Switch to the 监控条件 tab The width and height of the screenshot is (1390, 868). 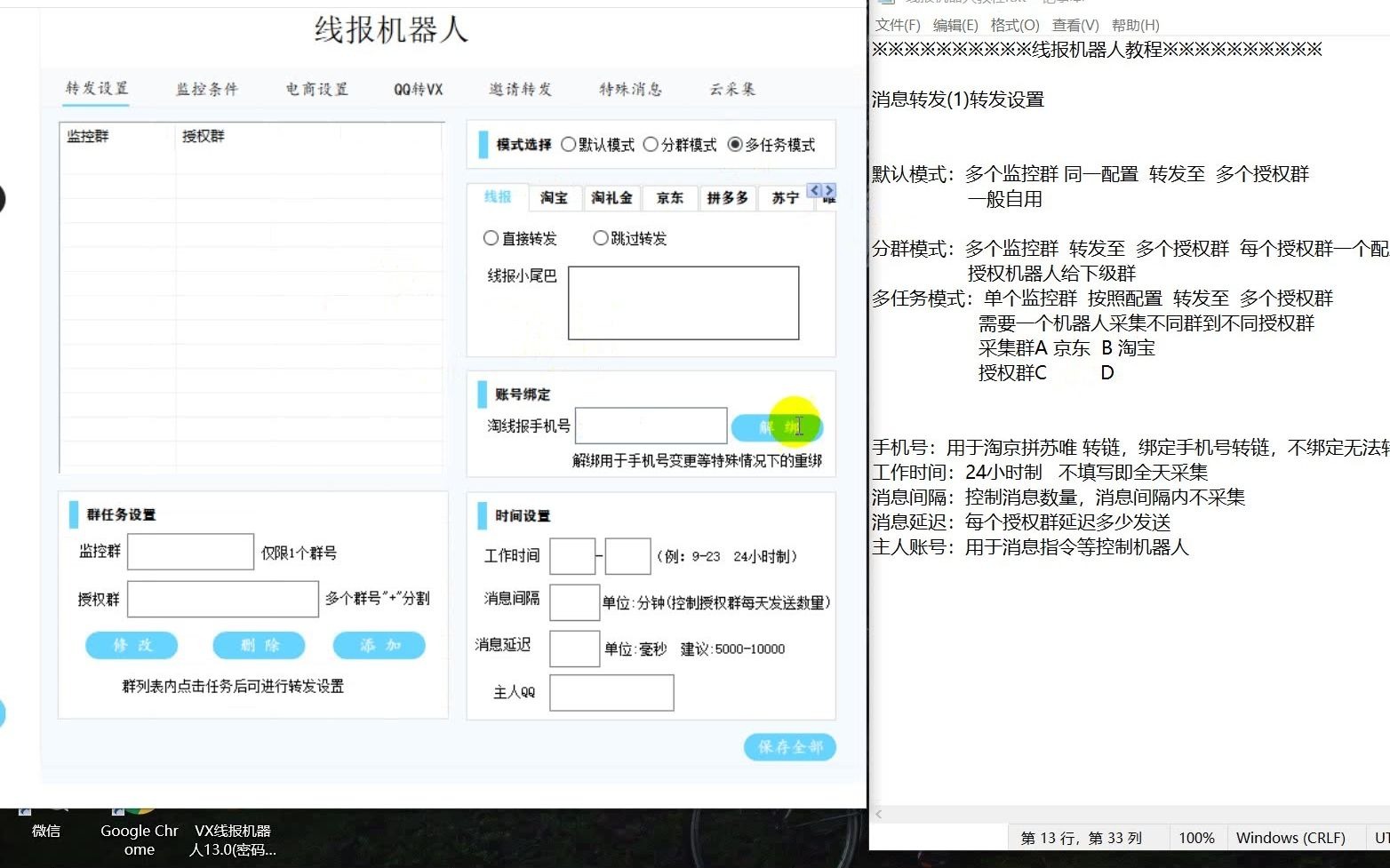[x=207, y=89]
